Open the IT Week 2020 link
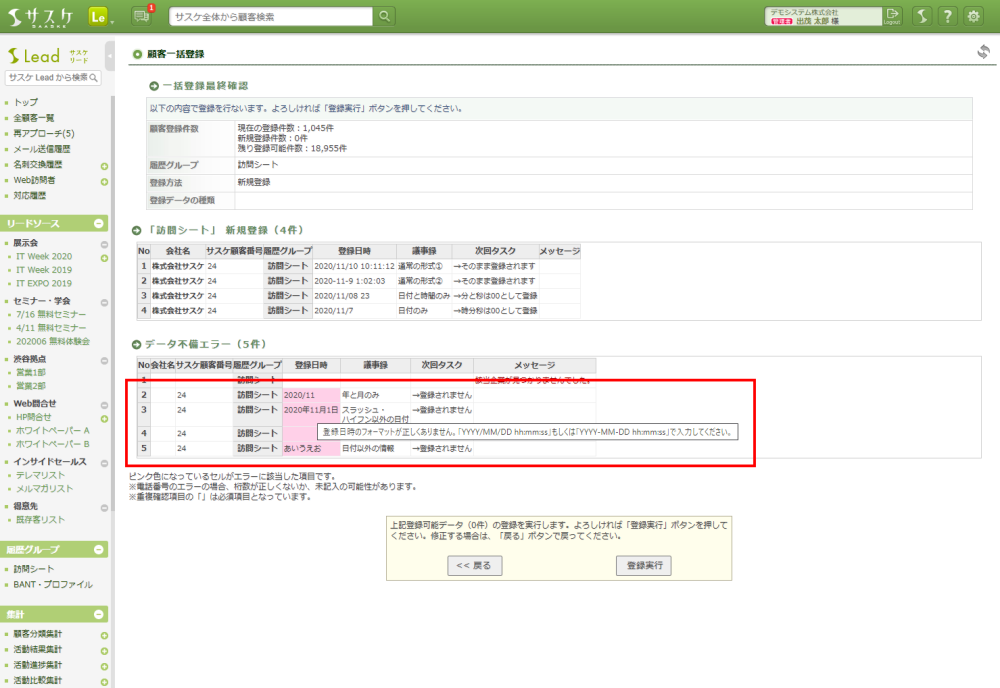 point(44,257)
